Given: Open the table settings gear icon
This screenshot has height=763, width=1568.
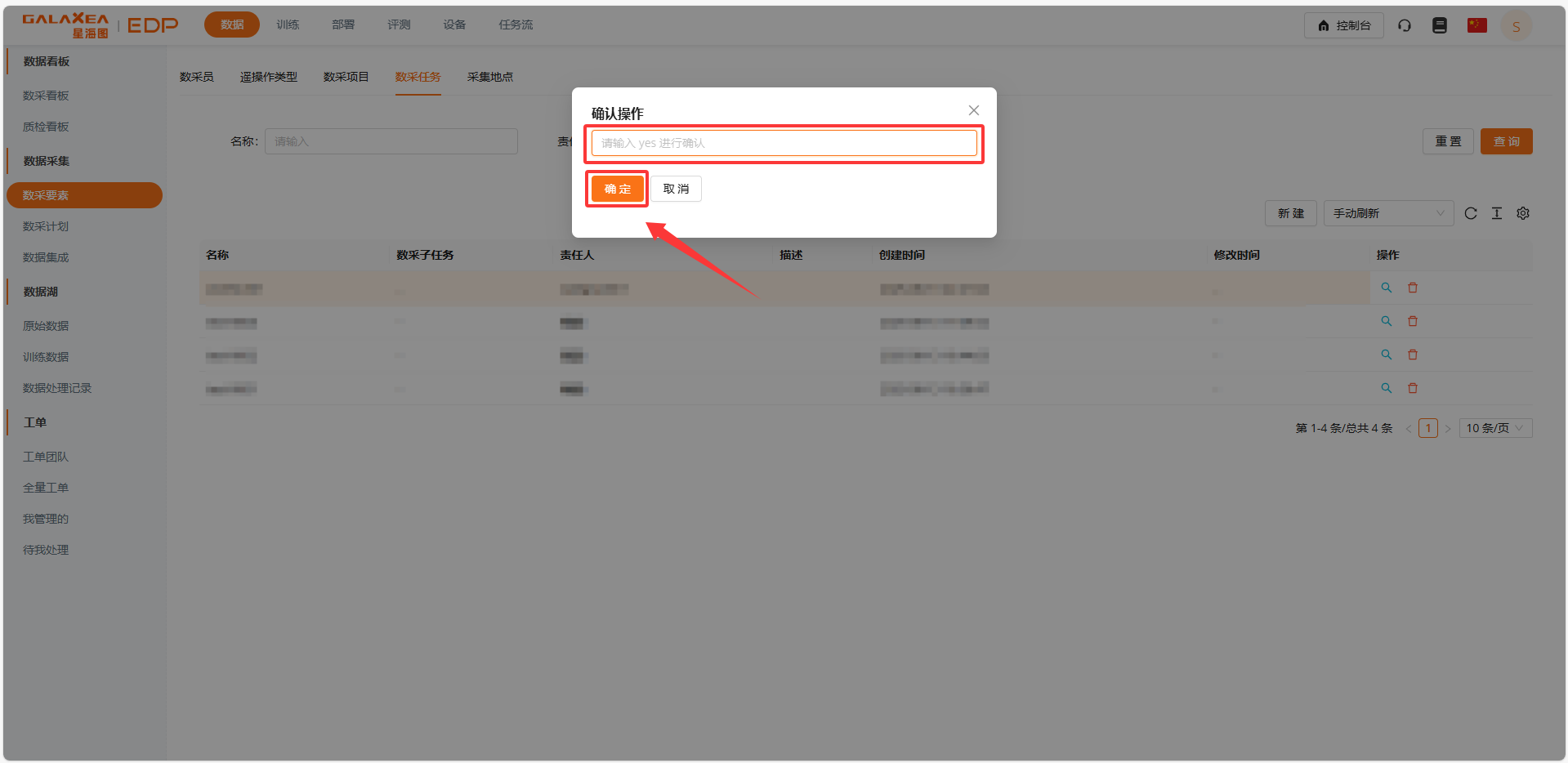Looking at the screenshot, I should click(x=1522, y=213).
